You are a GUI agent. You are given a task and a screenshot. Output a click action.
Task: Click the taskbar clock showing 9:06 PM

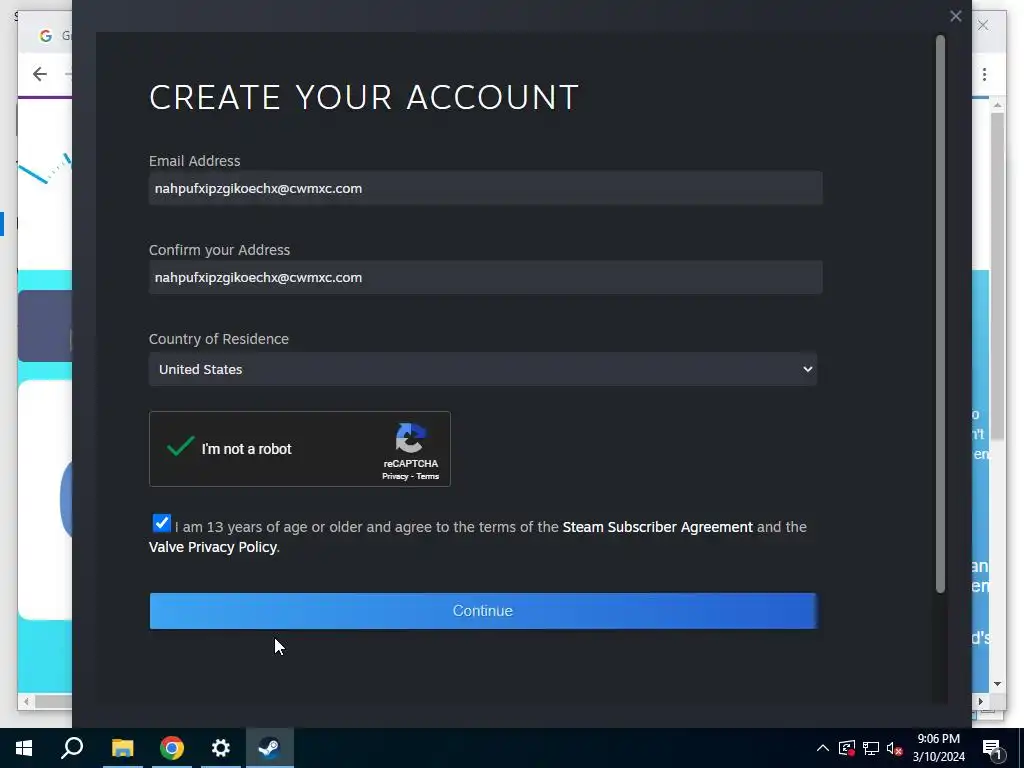(938, 748)
